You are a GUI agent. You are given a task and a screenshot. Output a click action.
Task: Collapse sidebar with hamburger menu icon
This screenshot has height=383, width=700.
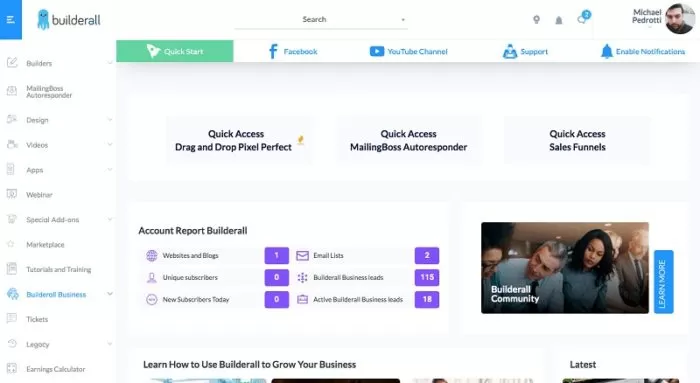[11, 20]
